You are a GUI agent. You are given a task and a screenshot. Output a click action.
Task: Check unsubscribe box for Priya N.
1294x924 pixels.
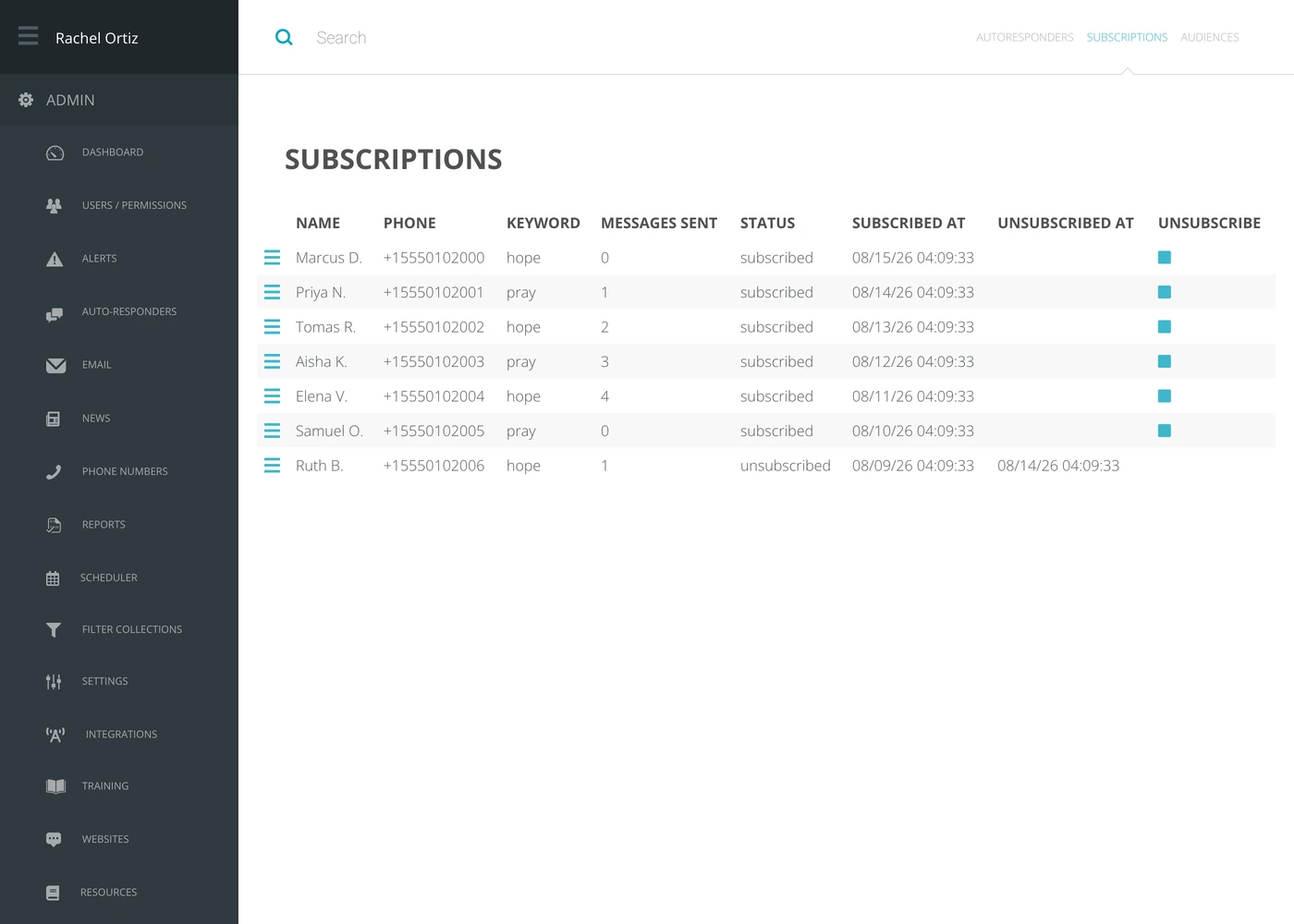pos(1165,292)
